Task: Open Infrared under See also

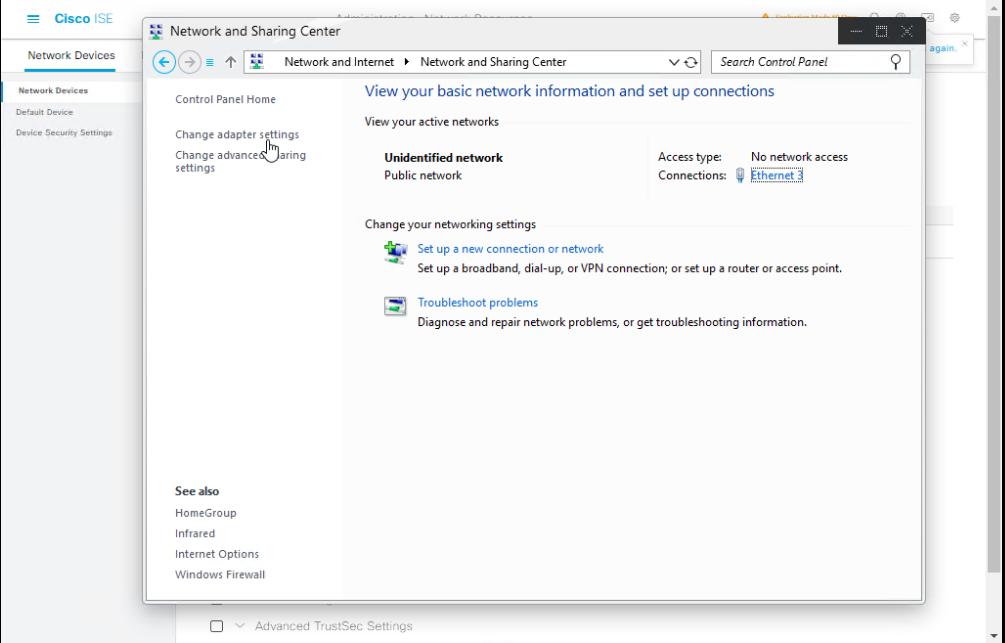Action: coord(195,533)
